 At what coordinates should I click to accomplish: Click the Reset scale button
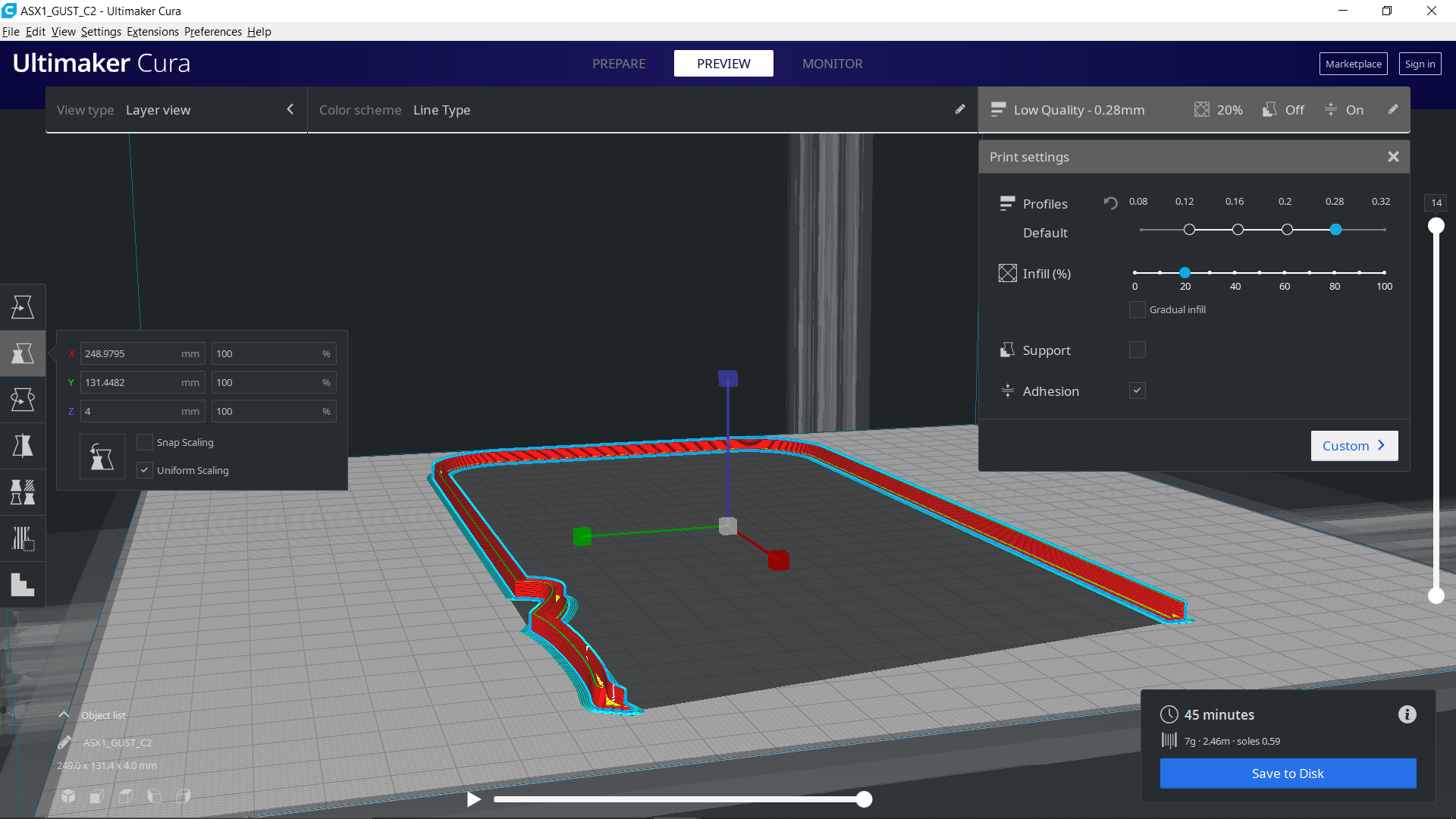click(x=102, y=457)
